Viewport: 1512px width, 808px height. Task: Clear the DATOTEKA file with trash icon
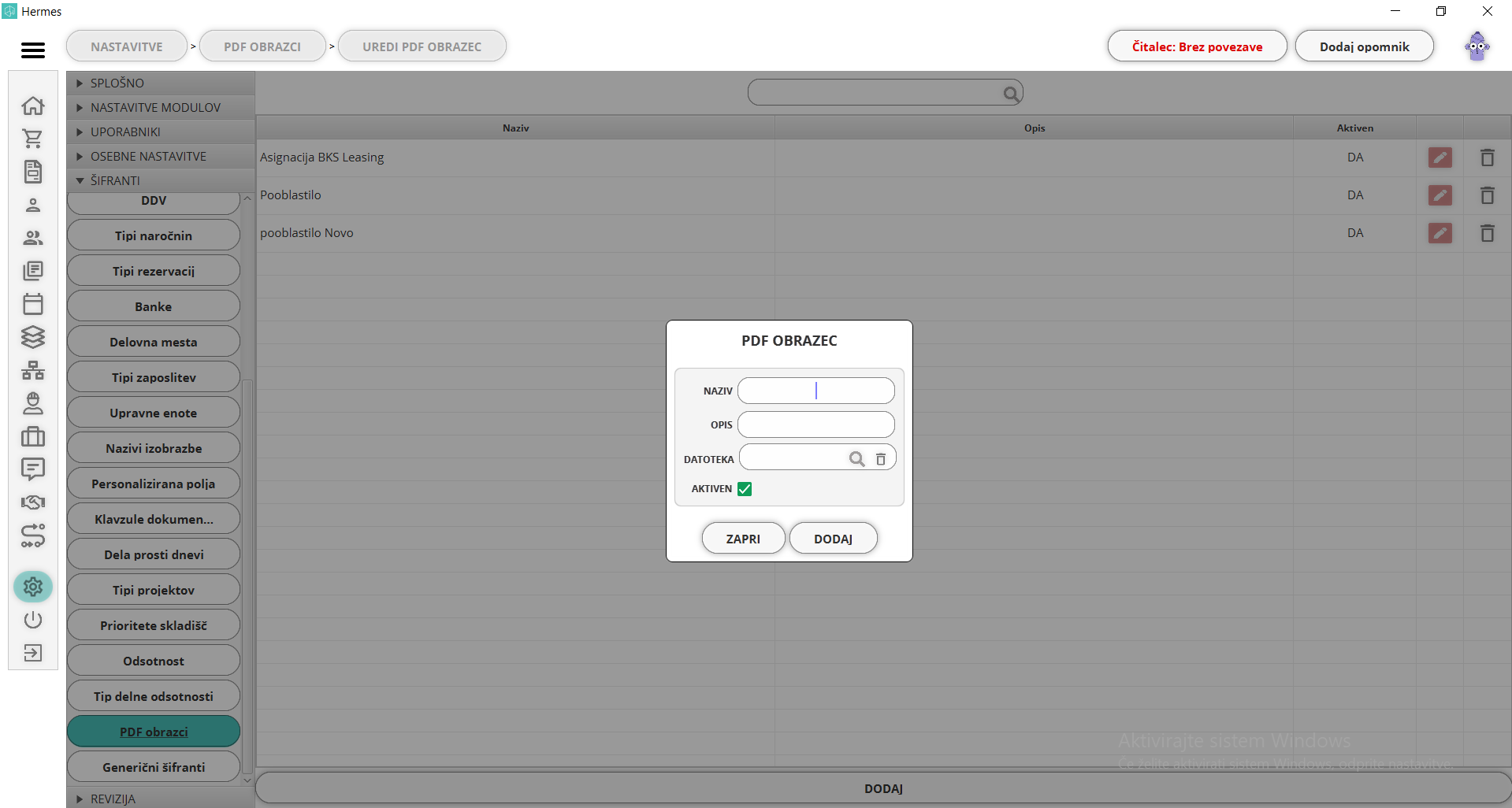click(x=881, y=458)
